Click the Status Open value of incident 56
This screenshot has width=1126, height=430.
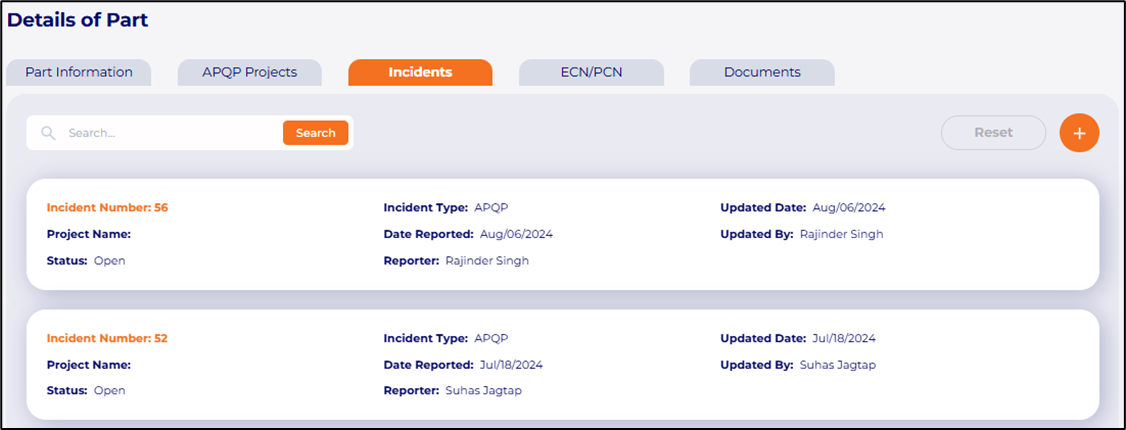click(x=109, y=261)
